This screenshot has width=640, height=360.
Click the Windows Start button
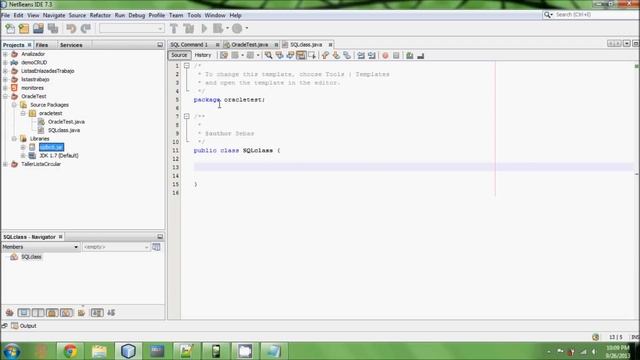[x=12, y=351]
